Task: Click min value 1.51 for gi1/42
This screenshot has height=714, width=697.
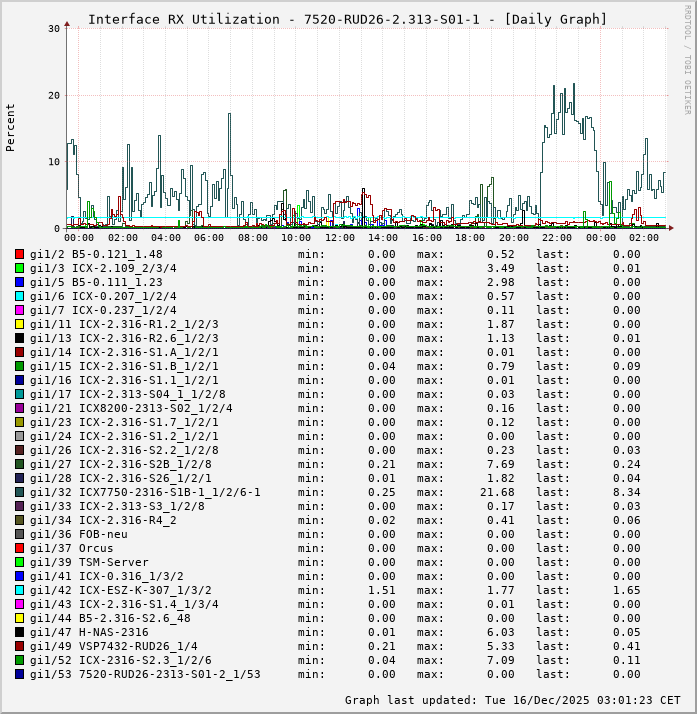Action: pos(382,590)
